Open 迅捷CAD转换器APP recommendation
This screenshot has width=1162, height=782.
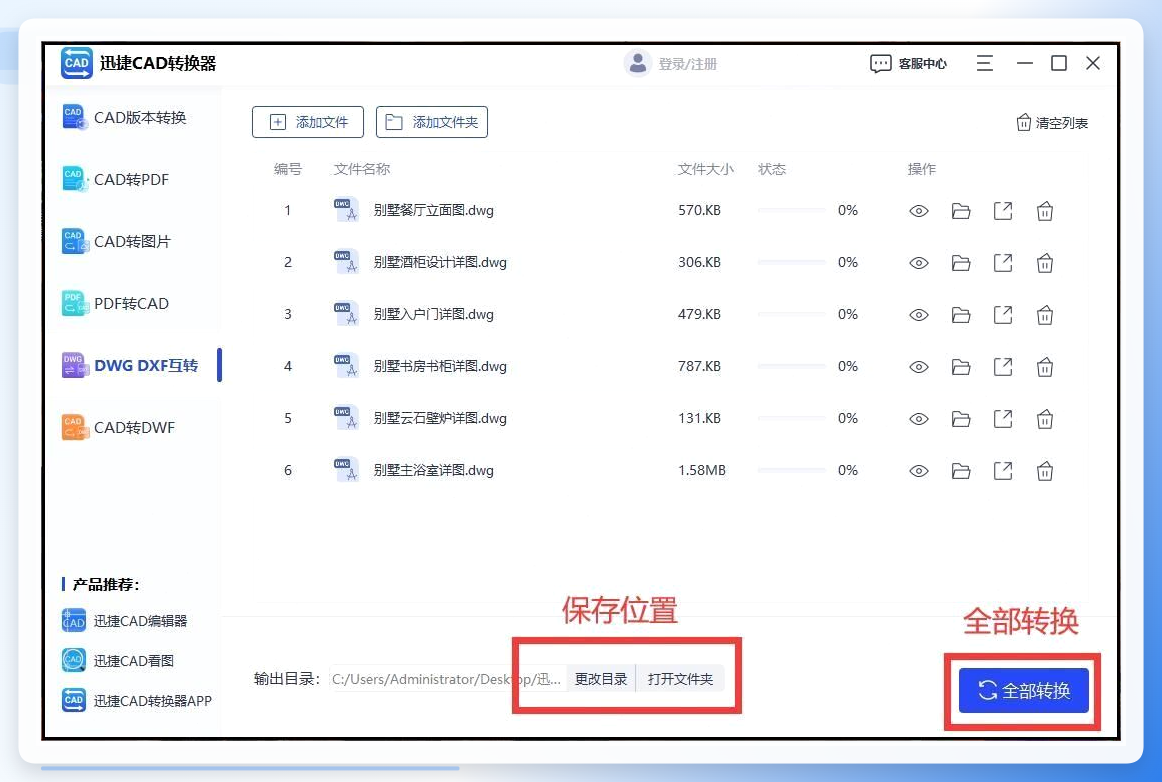pyautogui.click(x=137, y=700)
